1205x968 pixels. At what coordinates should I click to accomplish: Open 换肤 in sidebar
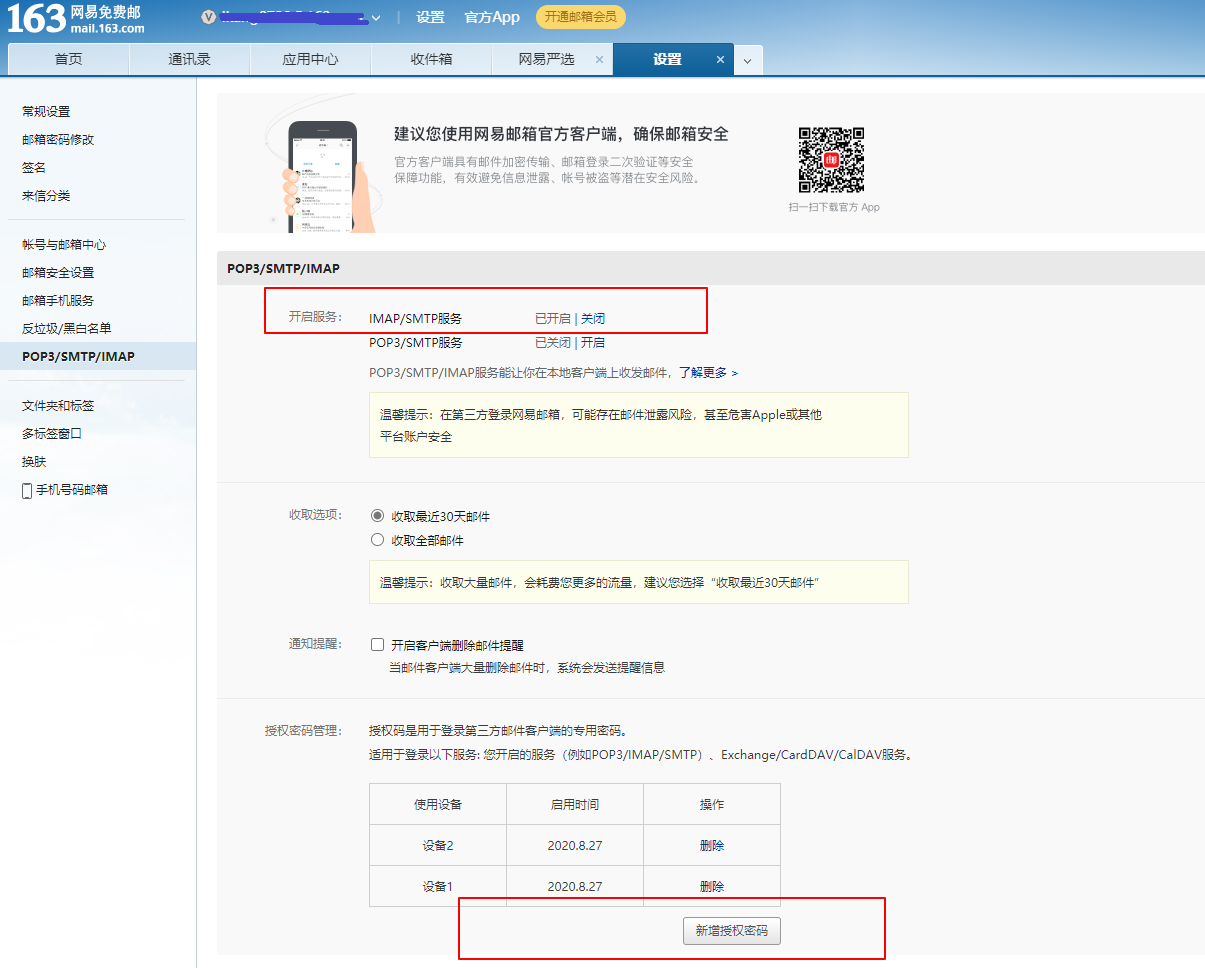(34, 462)
